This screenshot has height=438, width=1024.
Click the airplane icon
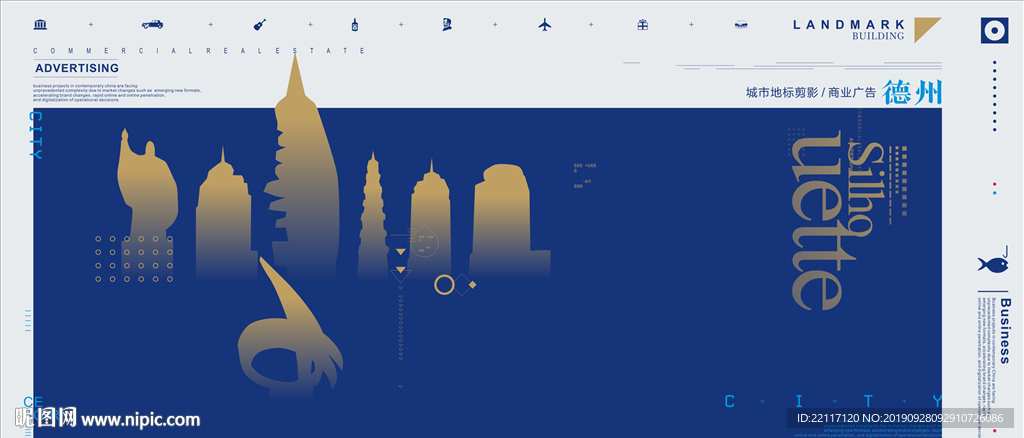coord(545,25)
